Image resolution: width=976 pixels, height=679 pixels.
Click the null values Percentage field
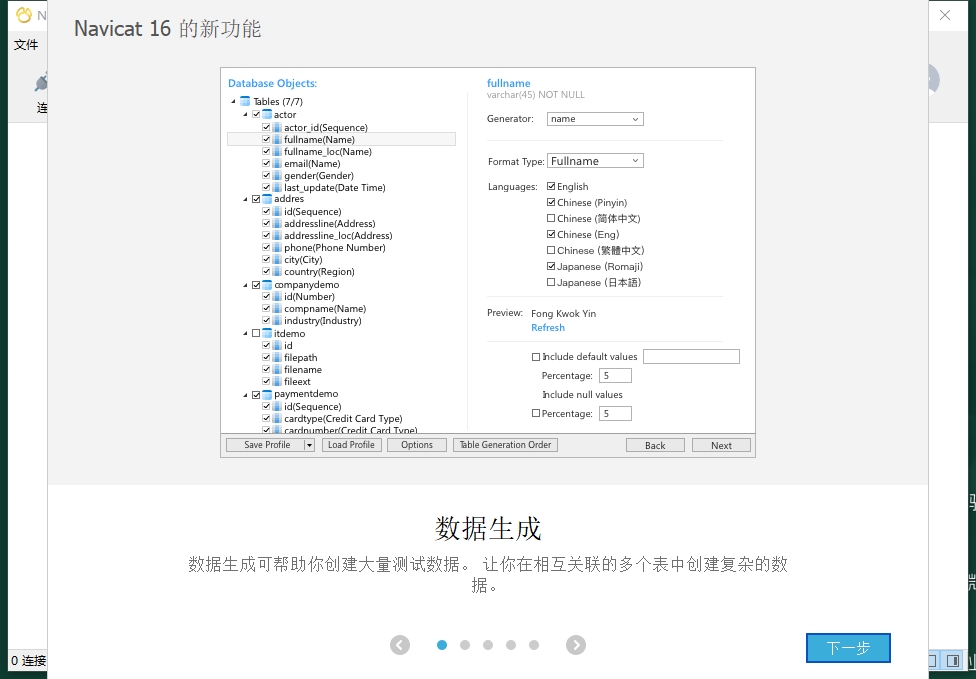coord(615,413)
